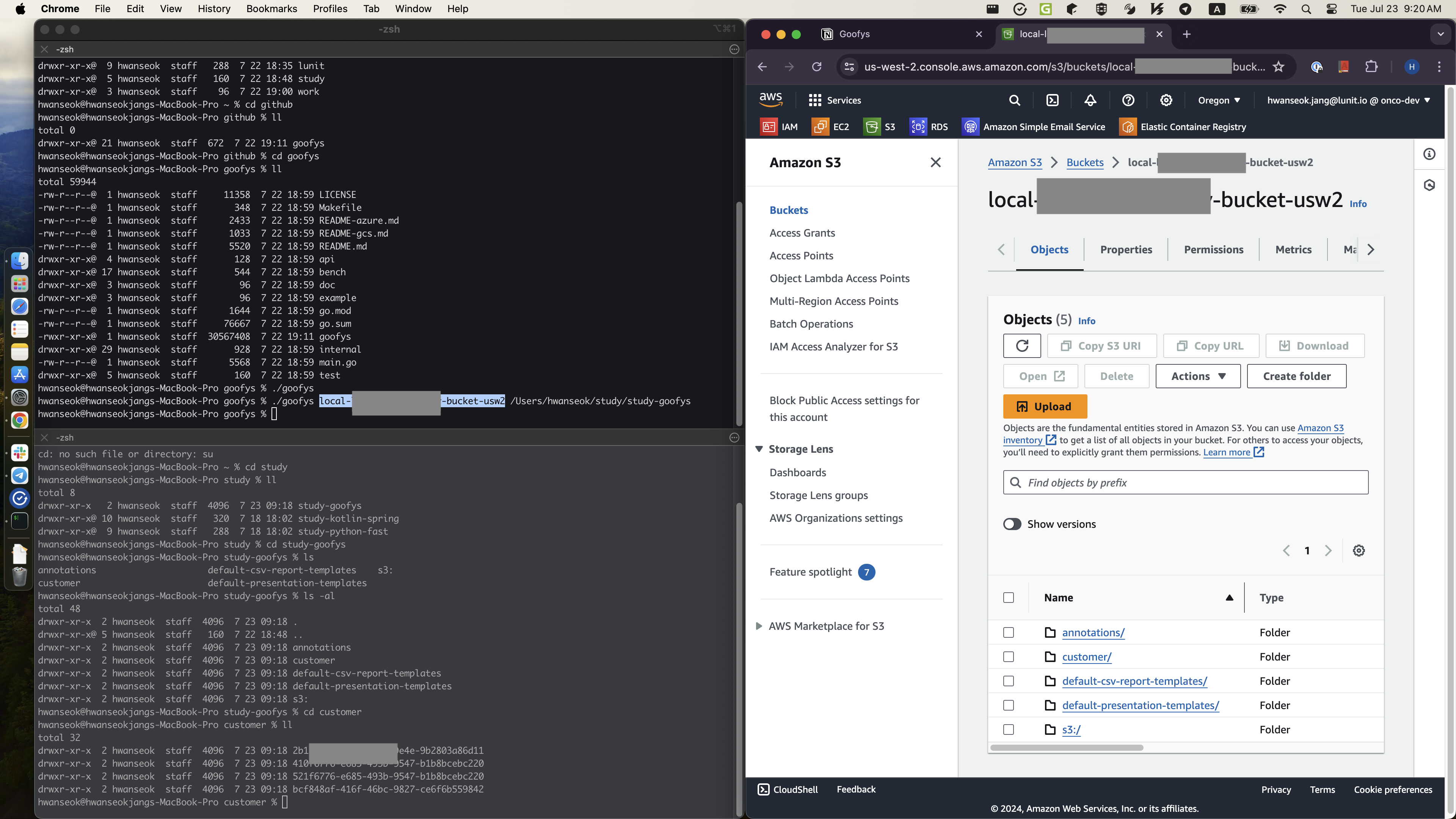Open AWS CloudShell icon in top navbar
This screenshot has height=819, width=1456.
1053,100
